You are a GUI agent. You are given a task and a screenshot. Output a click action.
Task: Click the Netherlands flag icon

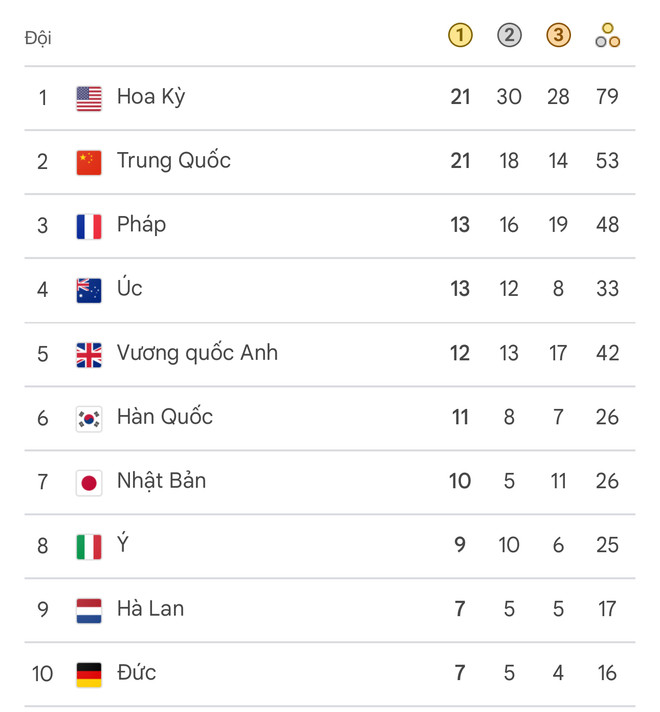click(x=89, y=610)
